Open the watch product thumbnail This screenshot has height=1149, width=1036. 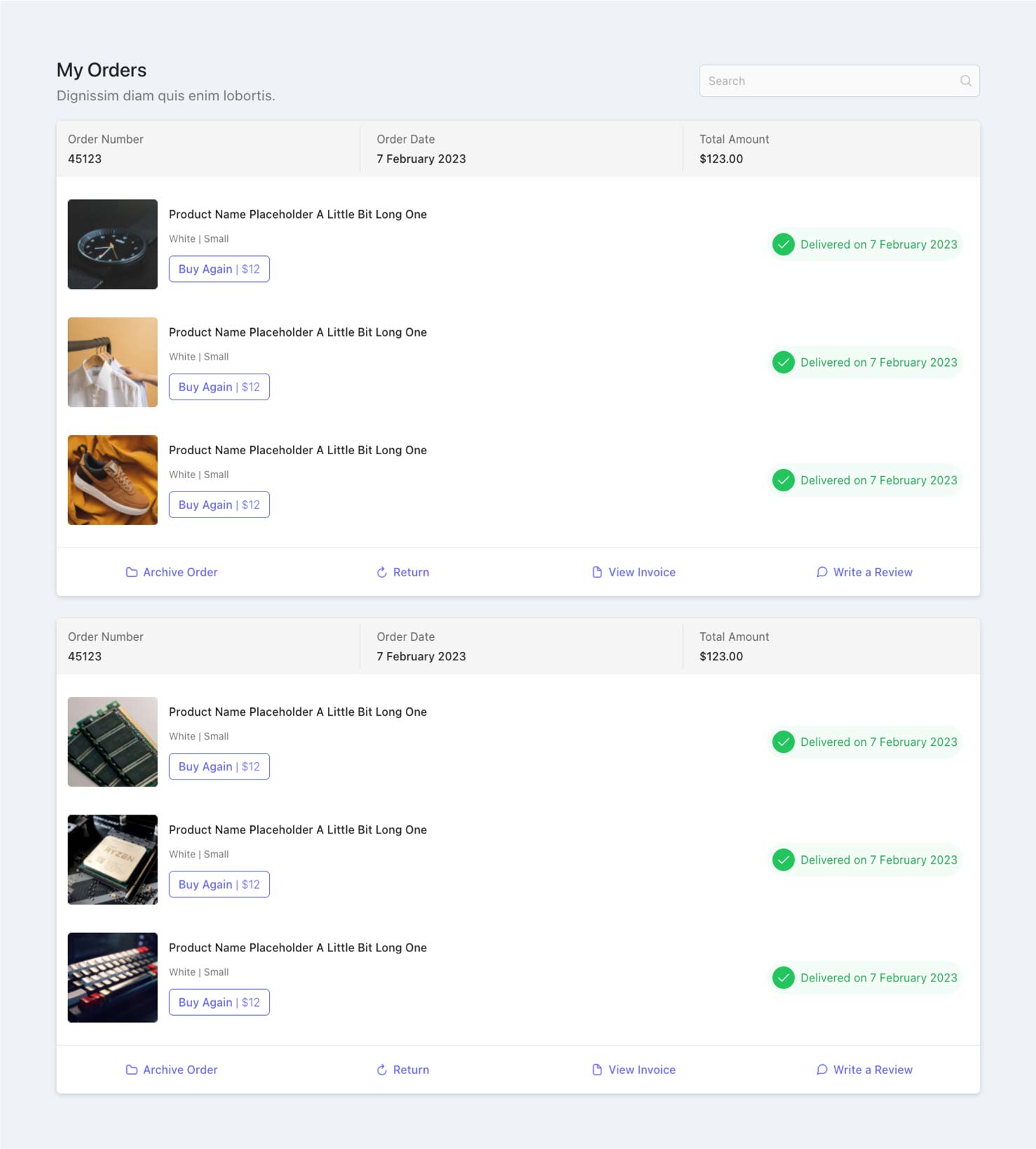click(x=113, y=244)
